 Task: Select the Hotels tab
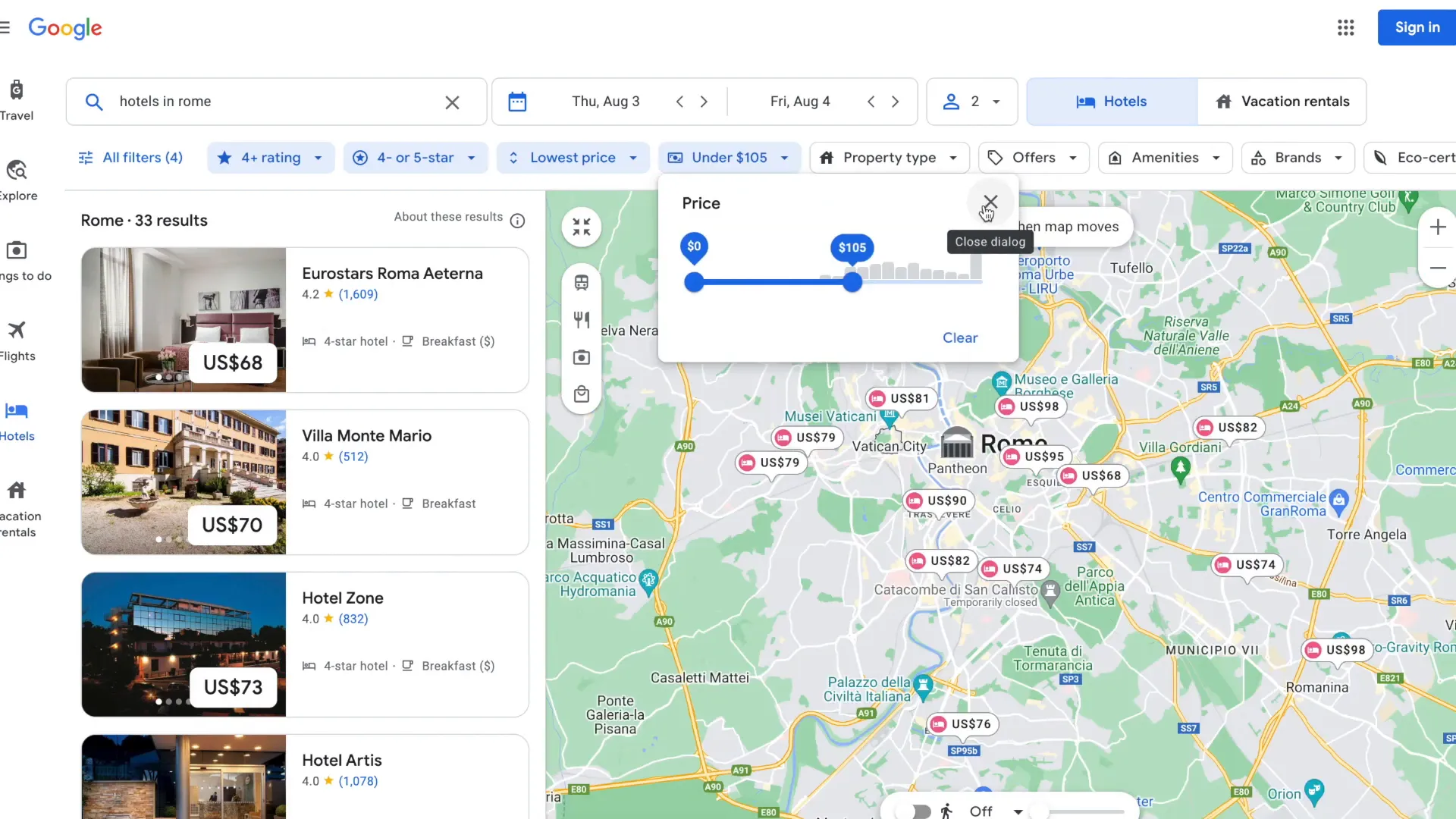pos(1112,102)
